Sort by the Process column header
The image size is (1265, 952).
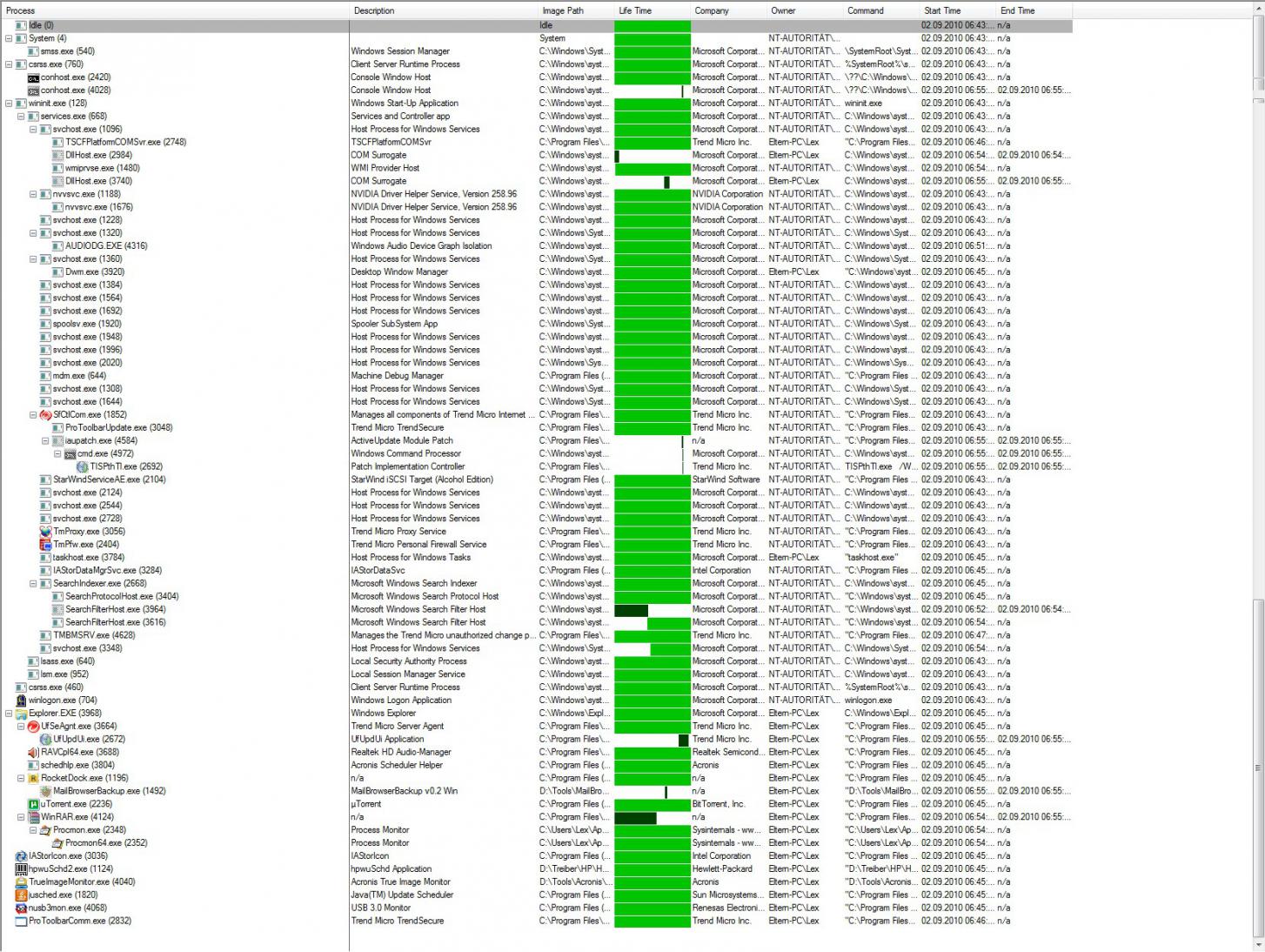coord(175,10)
